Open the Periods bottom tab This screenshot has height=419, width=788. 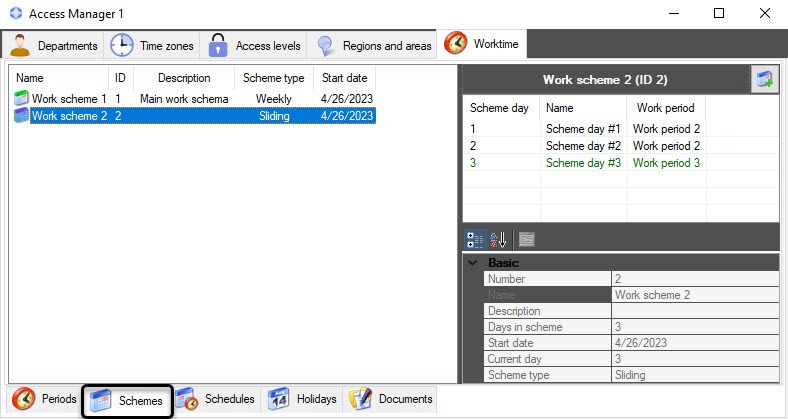(x=44, y=399)
